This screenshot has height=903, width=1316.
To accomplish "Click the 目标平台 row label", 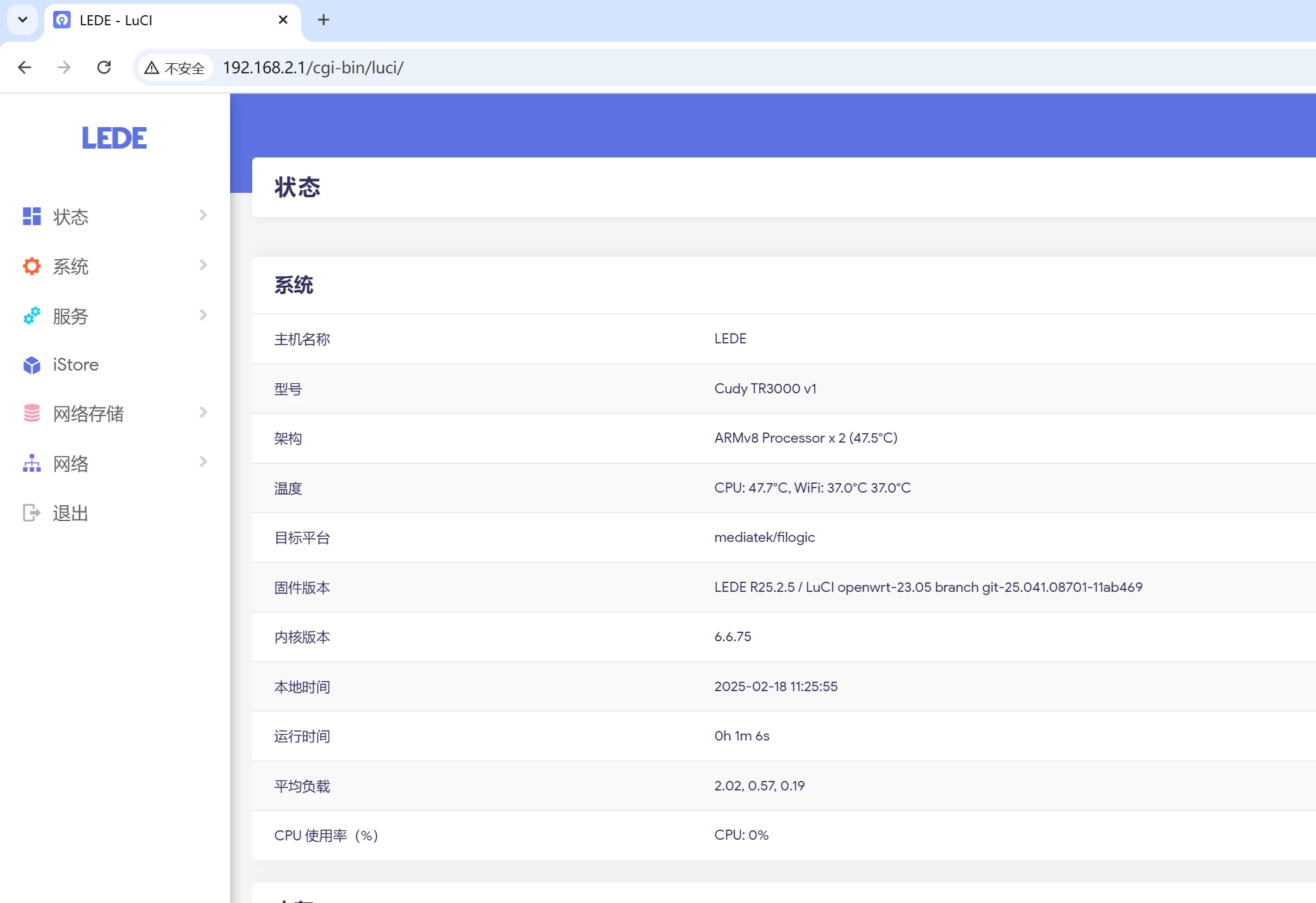I will pyautogui.click(x=302, y=537).
